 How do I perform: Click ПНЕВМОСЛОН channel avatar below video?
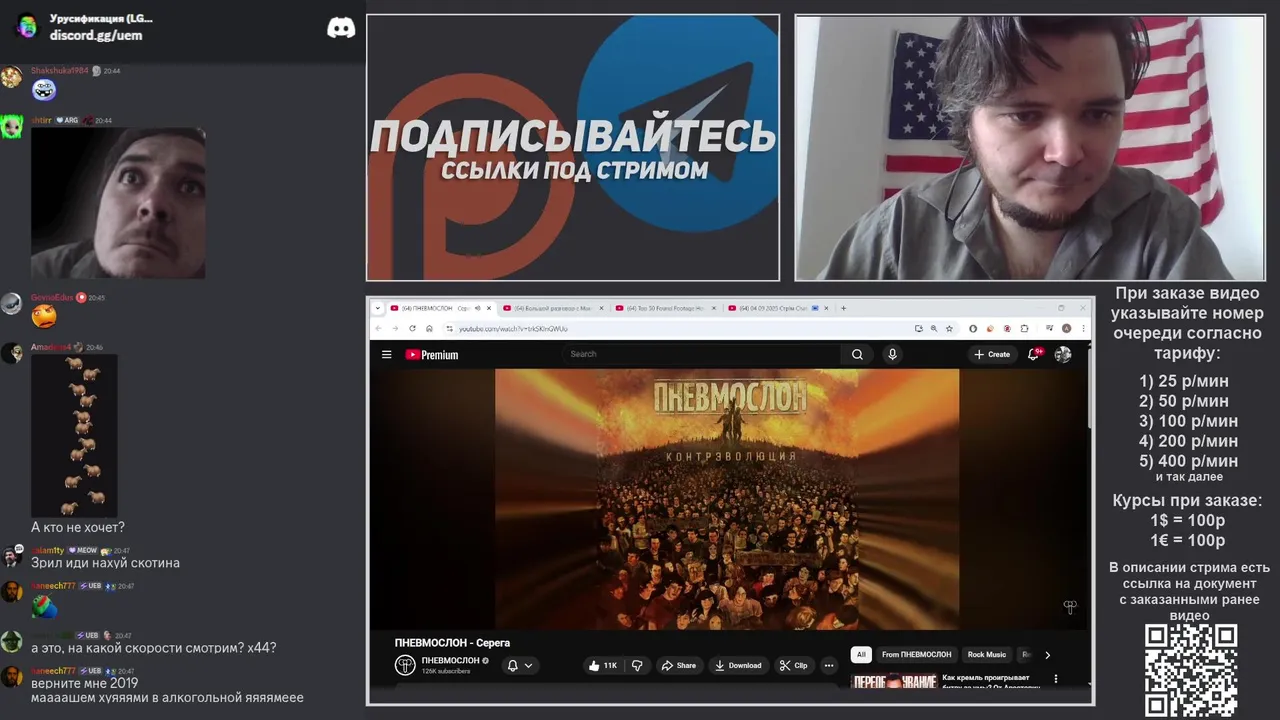point(405,665)
